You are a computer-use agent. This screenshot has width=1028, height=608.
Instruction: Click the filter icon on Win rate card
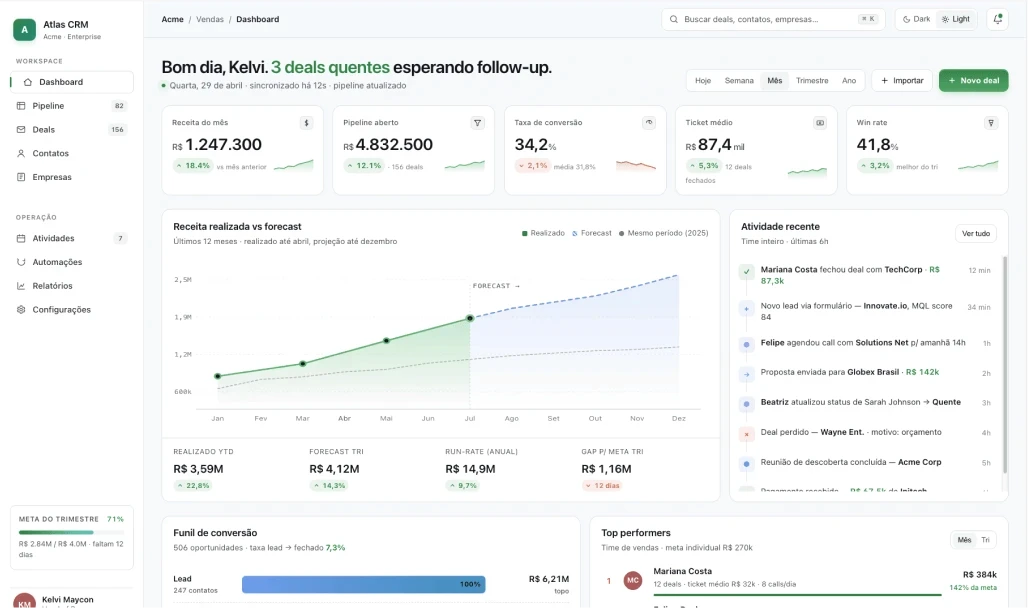coord(991,123)
